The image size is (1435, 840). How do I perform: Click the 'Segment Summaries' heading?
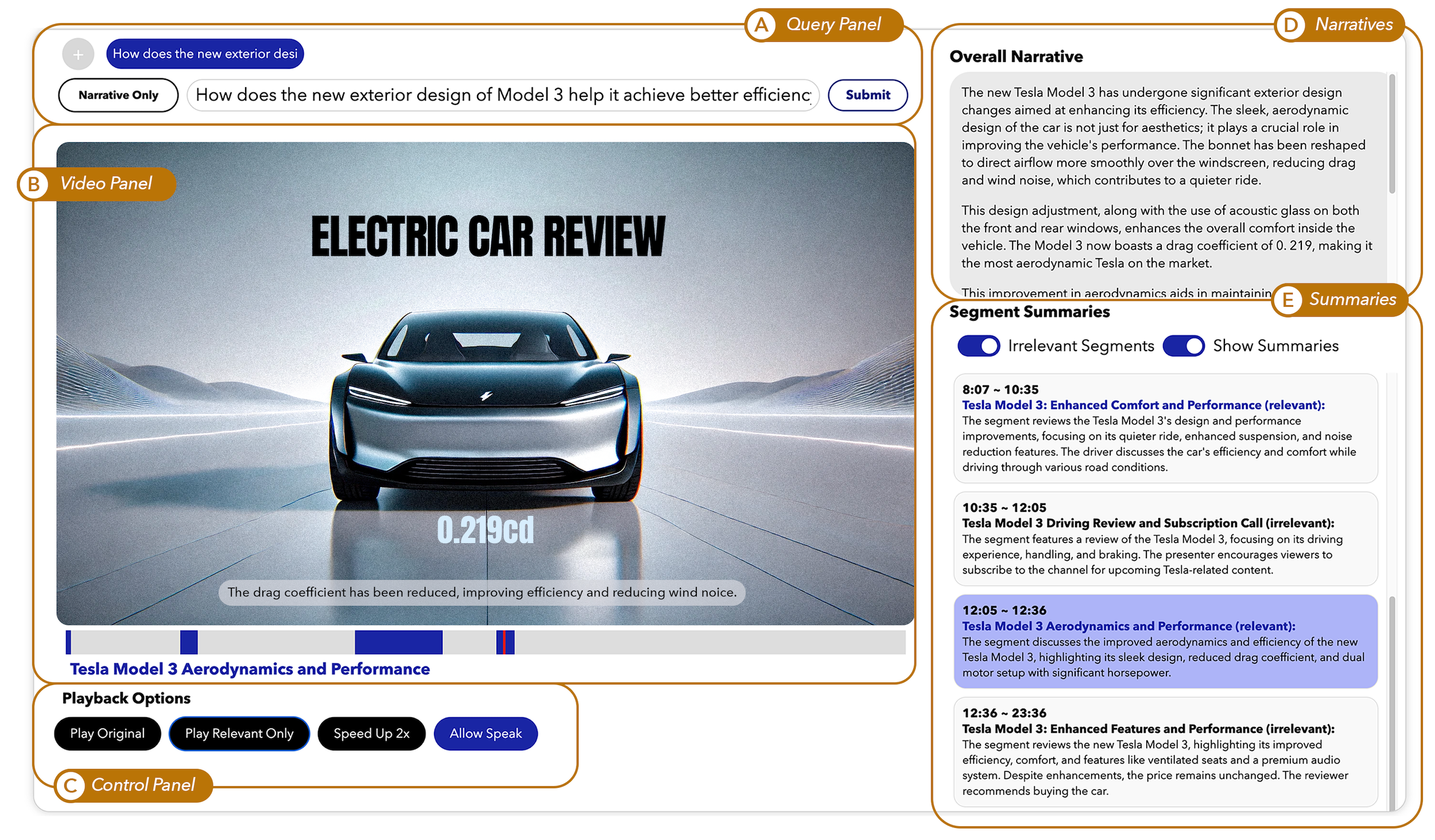click(1029, 312)
